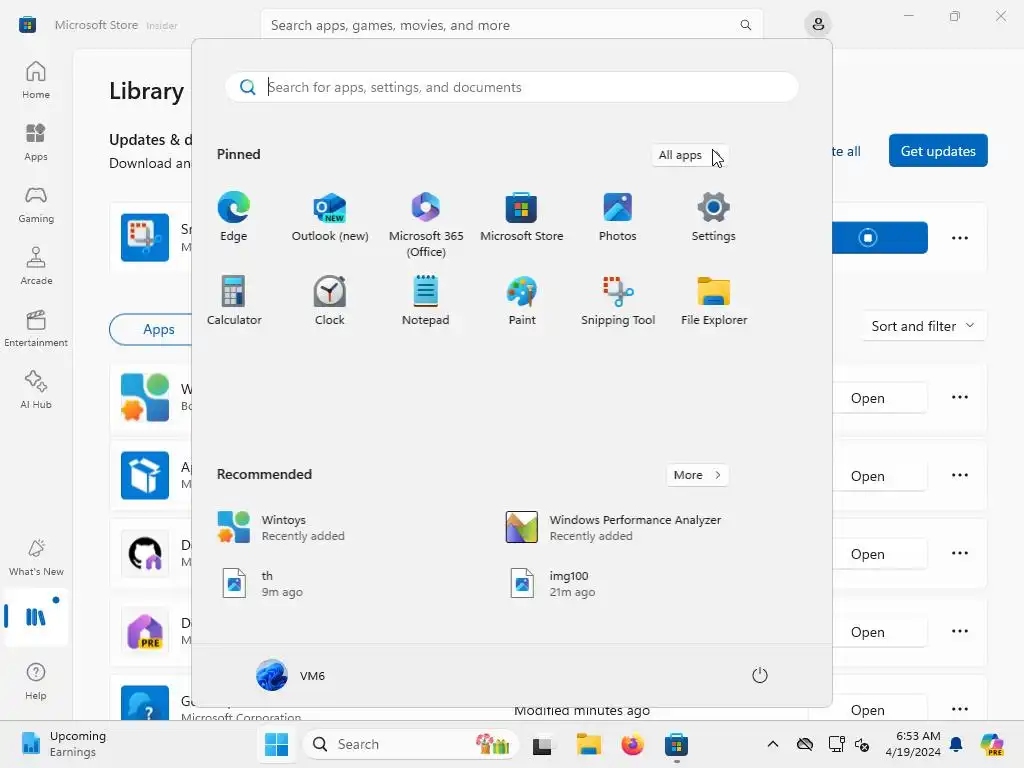Open Upcoming Earnings widget on taskbar

coord(64,744)
